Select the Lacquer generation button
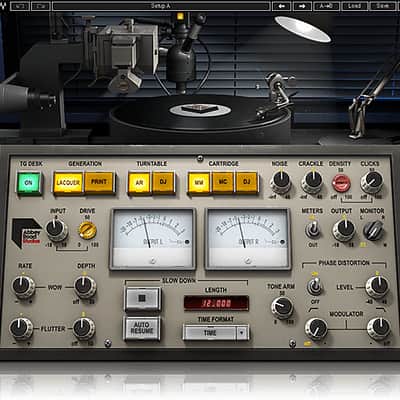The height and width of the screenshot is (400, 400). [68, 182]
